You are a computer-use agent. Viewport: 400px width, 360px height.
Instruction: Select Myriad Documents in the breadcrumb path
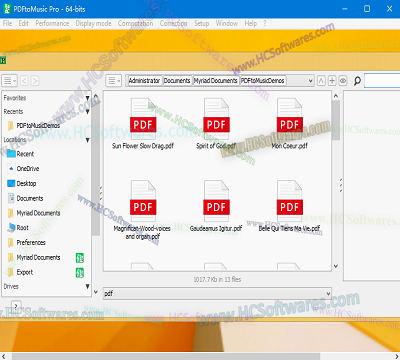(216, 81)
